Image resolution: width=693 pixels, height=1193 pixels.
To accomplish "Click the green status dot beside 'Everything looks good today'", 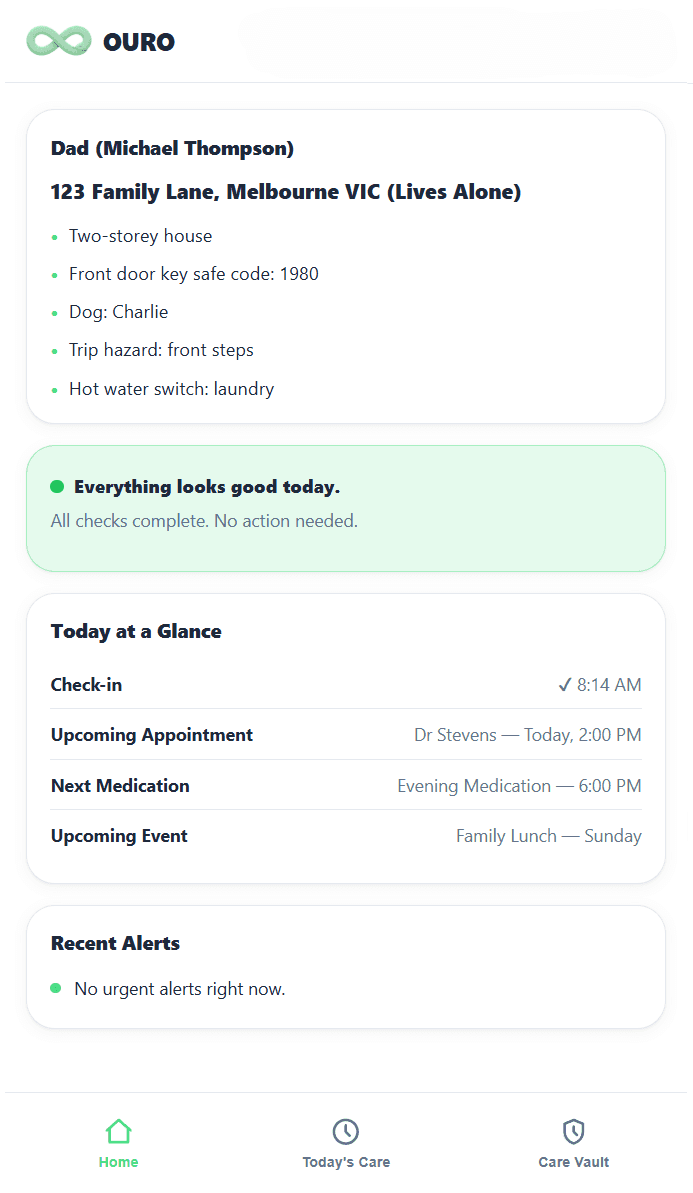I will [57, 486].
